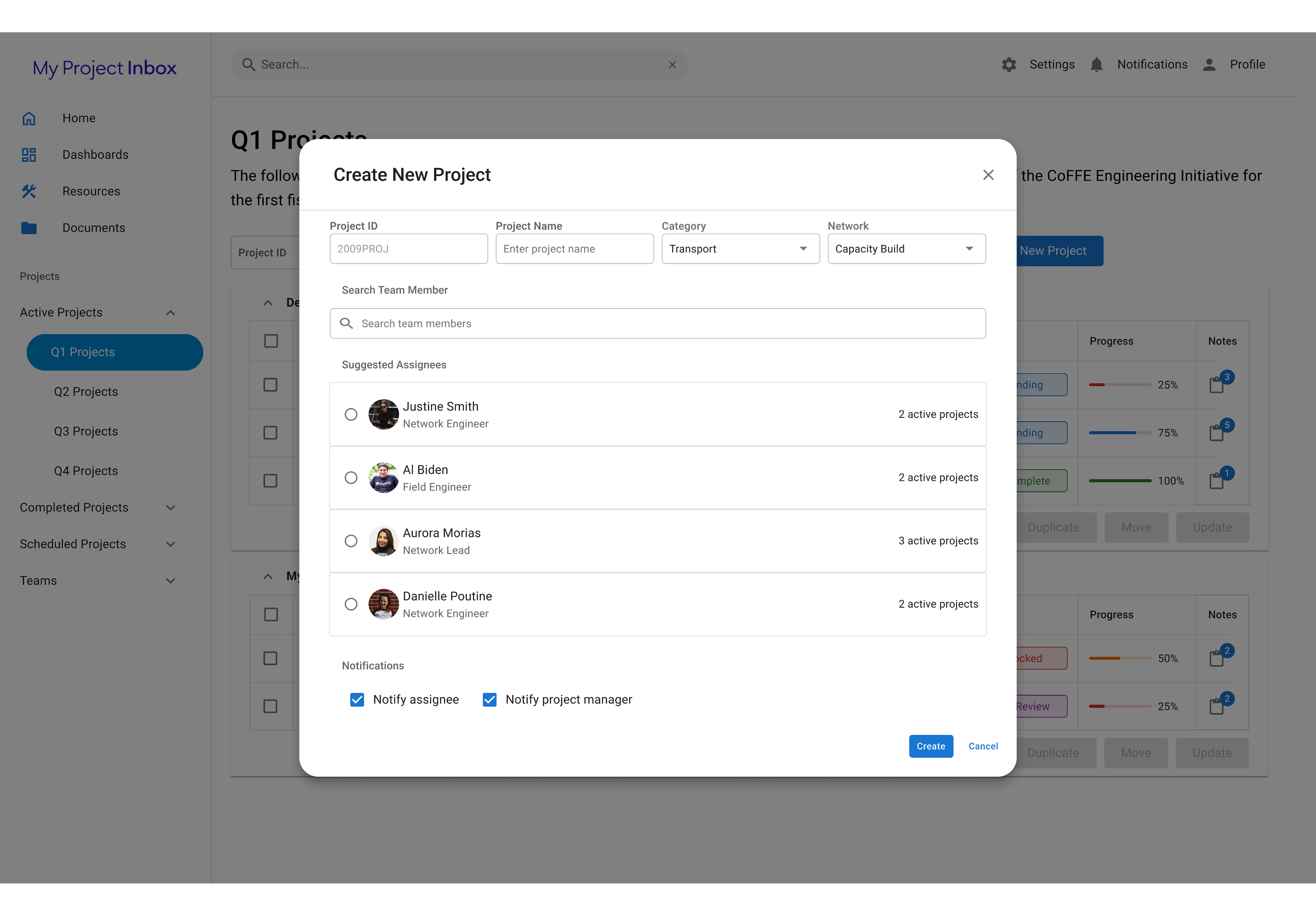1316x916 pixels.
Task: Click the Documents folder icon
Action: click(x=29, y=228)
